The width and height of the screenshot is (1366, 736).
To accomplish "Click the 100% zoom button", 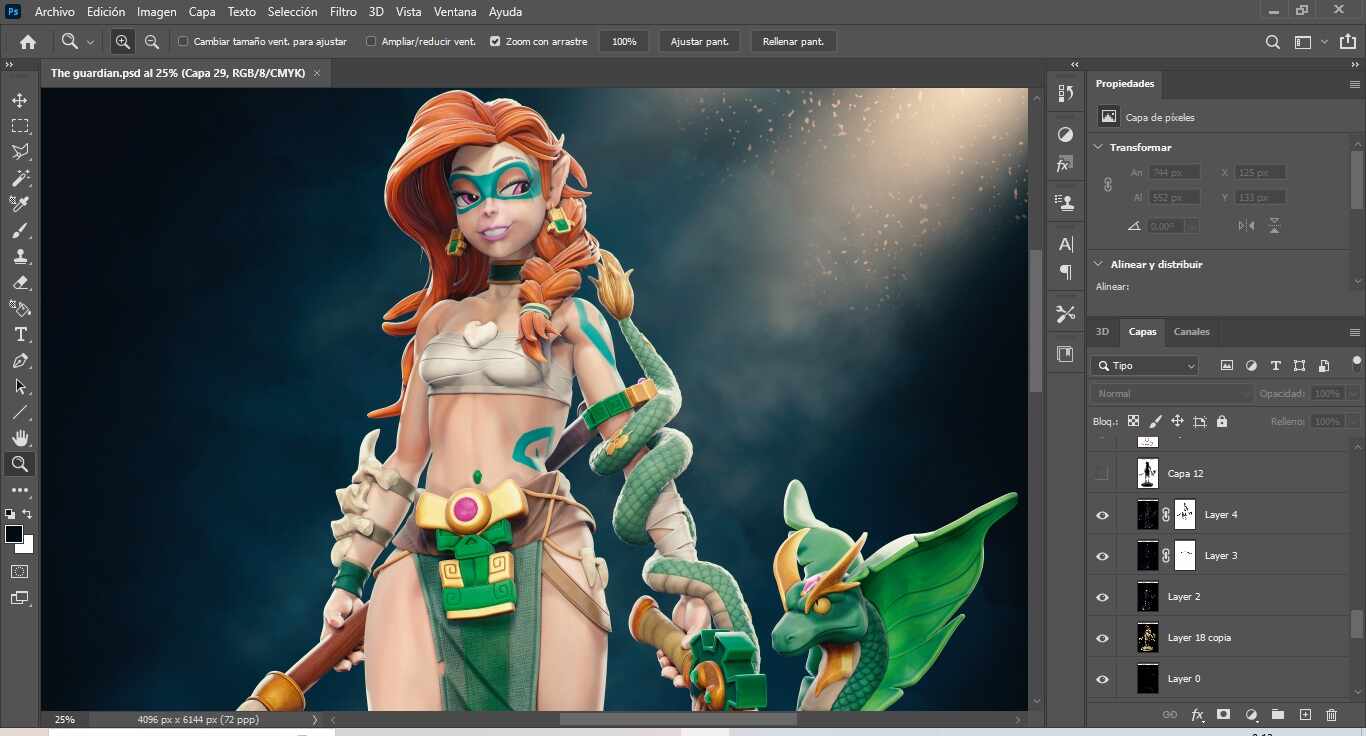I will (x=624, y=42).
